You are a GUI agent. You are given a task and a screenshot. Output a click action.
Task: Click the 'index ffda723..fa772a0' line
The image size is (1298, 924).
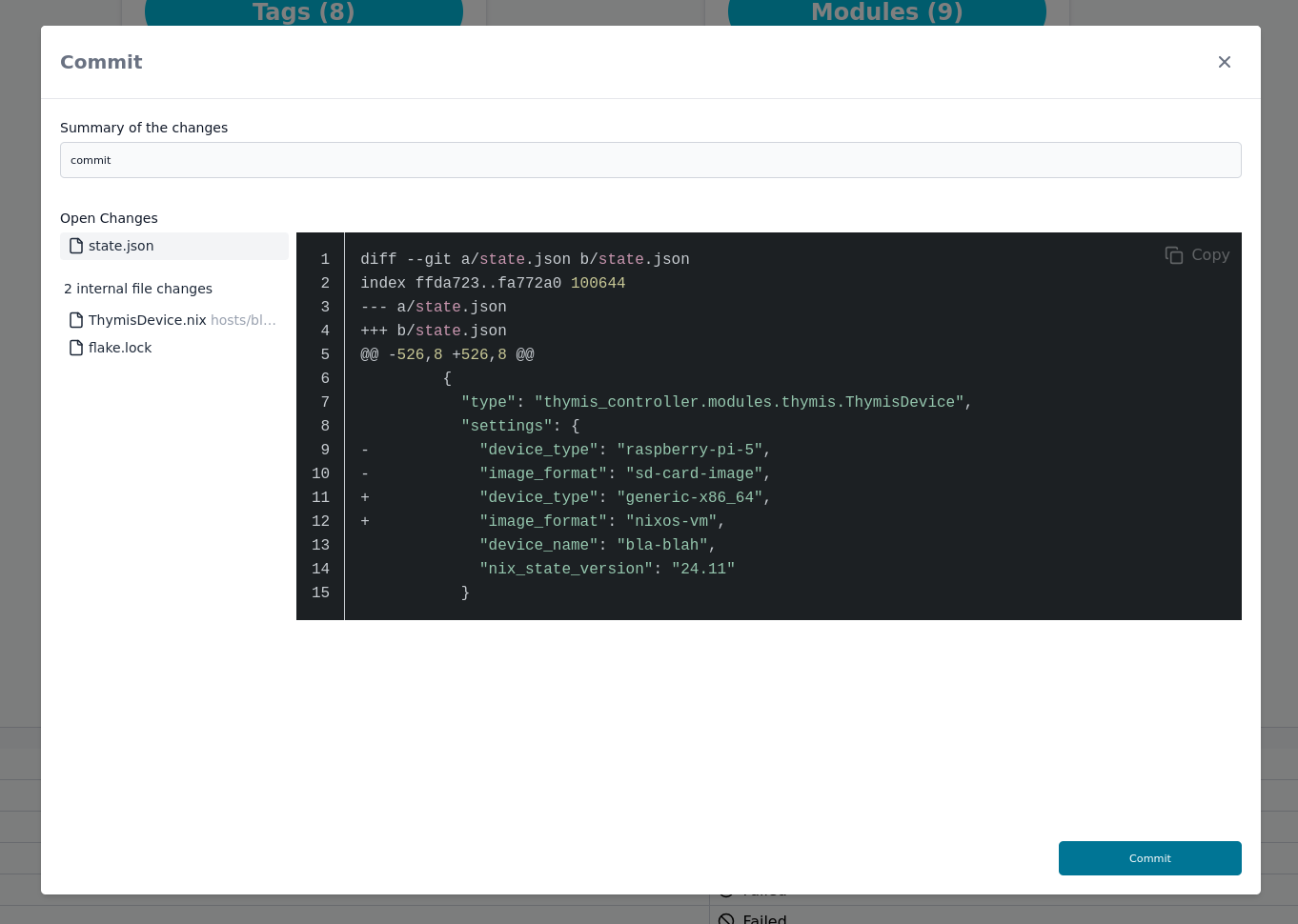click(x=493, y=283)
